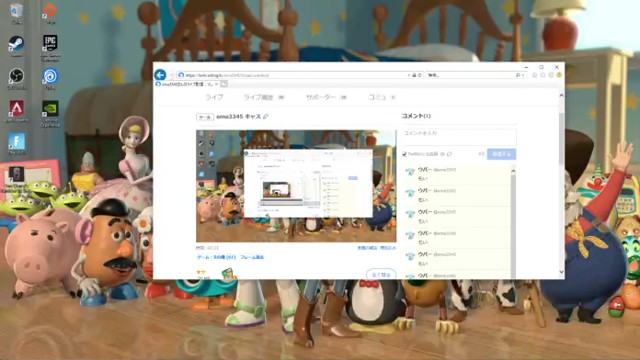
Task: Close the ema3345 browser tab
Action: [x=216, y=84]
